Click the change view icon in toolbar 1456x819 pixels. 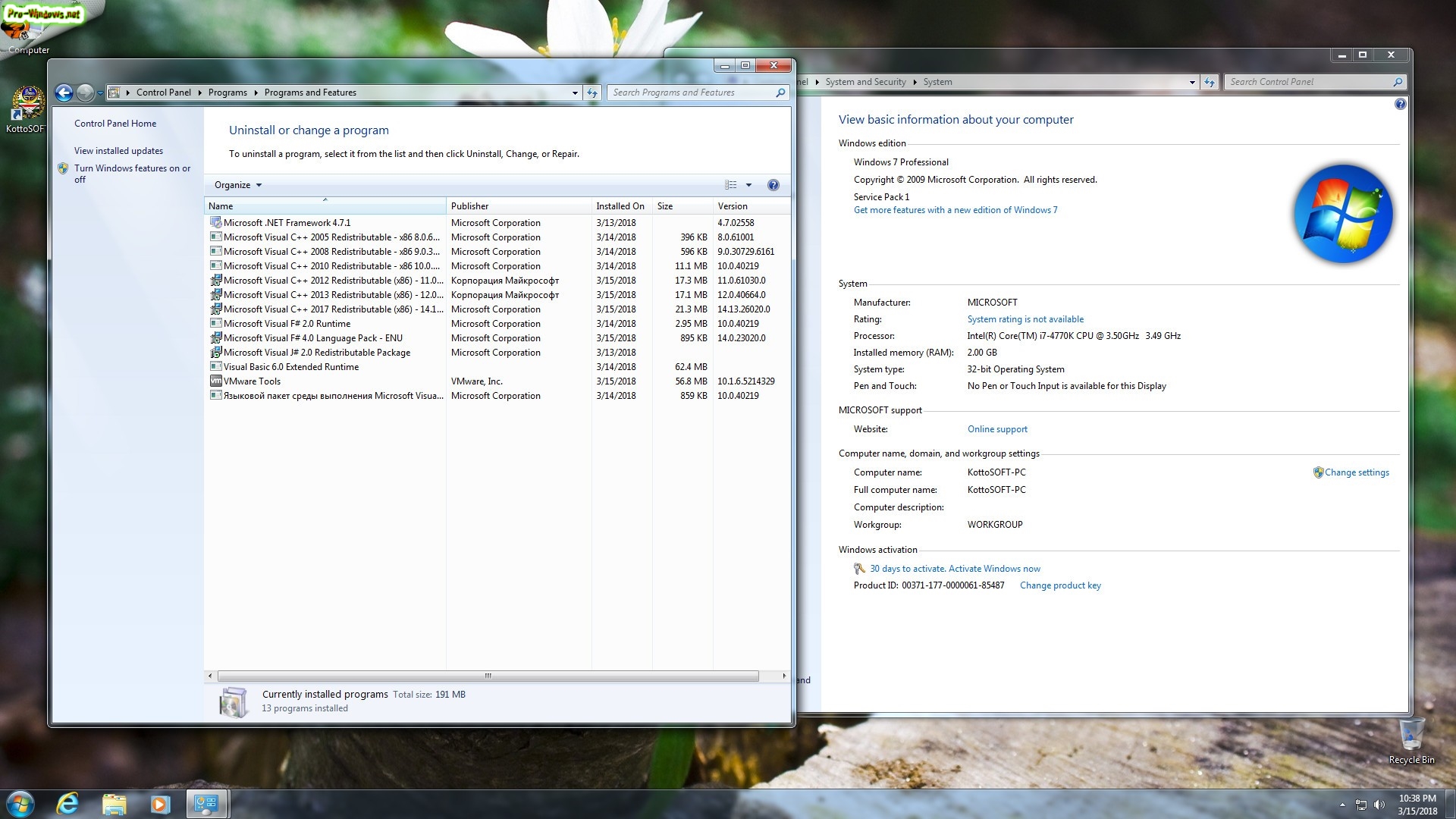click(x=730, y=185)
